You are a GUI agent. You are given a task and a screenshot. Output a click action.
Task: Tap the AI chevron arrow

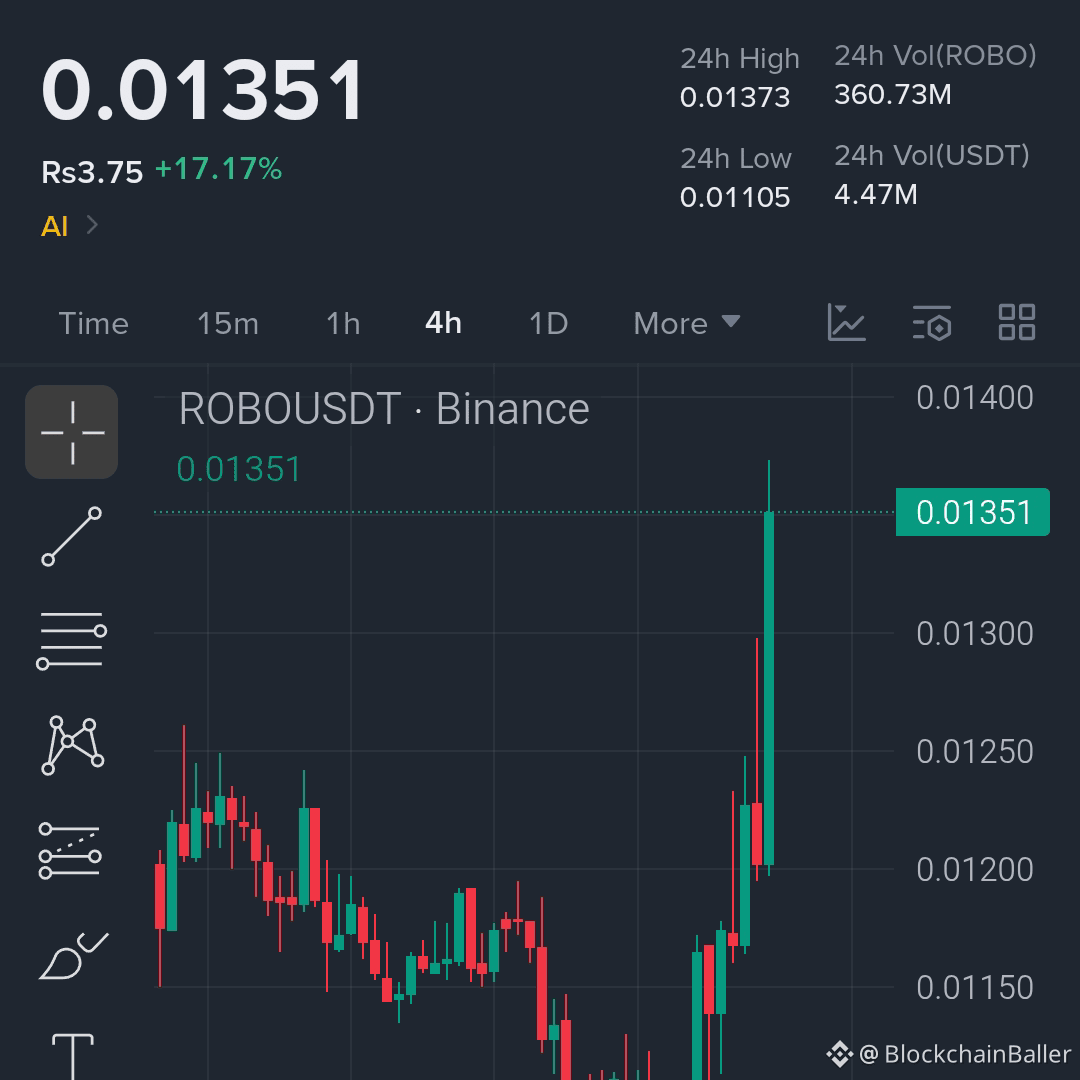(92, 225)
